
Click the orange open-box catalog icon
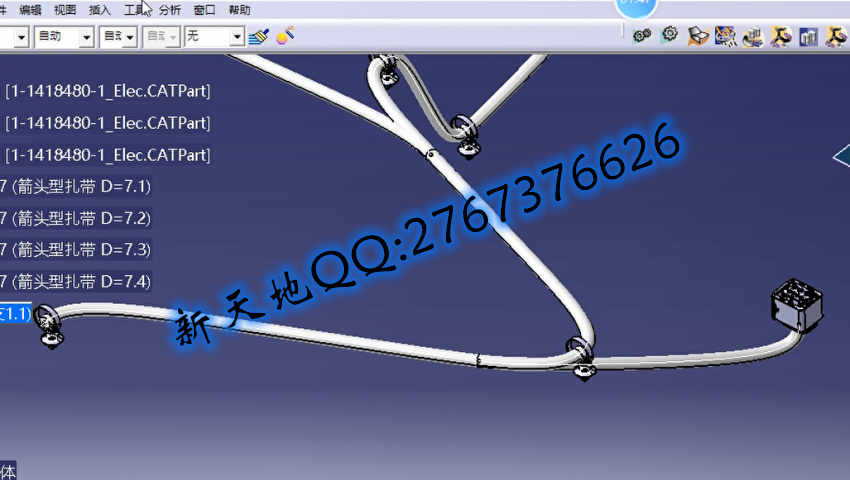click(x=698, y=37)
